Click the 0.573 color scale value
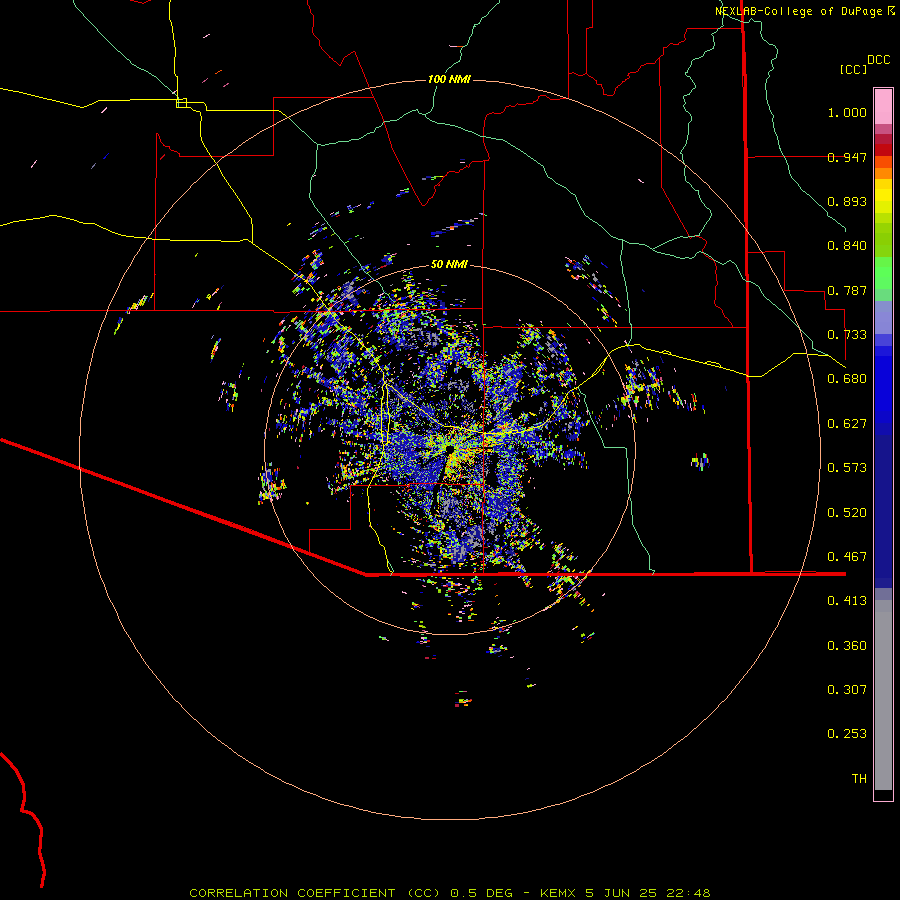 point(847,468)
